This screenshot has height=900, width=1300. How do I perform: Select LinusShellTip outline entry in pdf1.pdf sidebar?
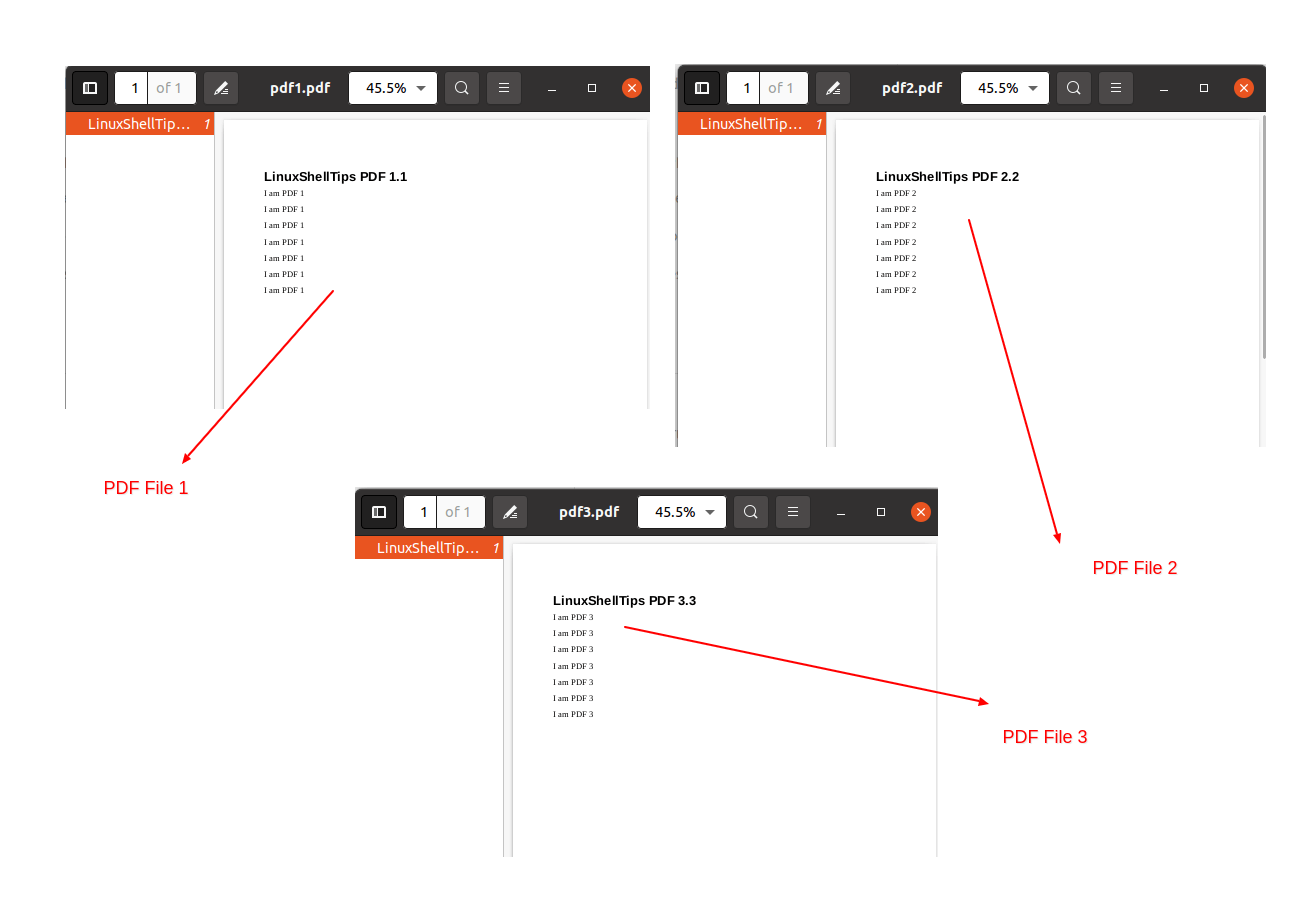140,124
